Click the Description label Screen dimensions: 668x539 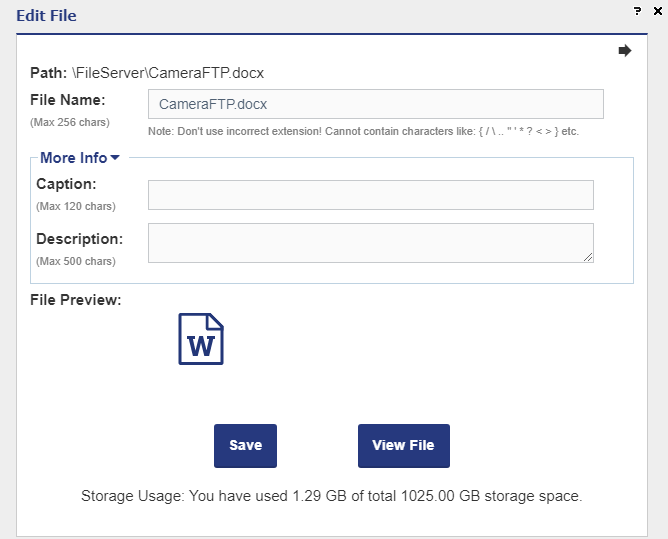click(79, 239)
